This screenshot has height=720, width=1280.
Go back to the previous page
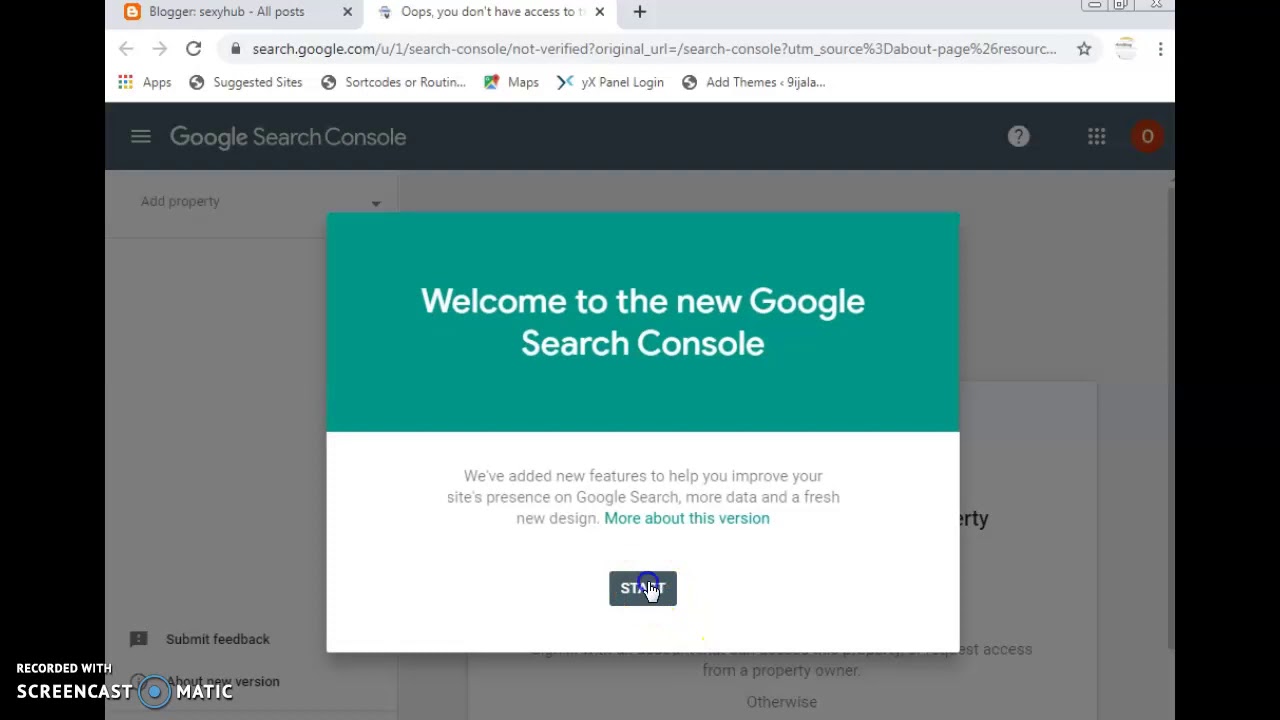pyautogui.click(x=126, y=49)
